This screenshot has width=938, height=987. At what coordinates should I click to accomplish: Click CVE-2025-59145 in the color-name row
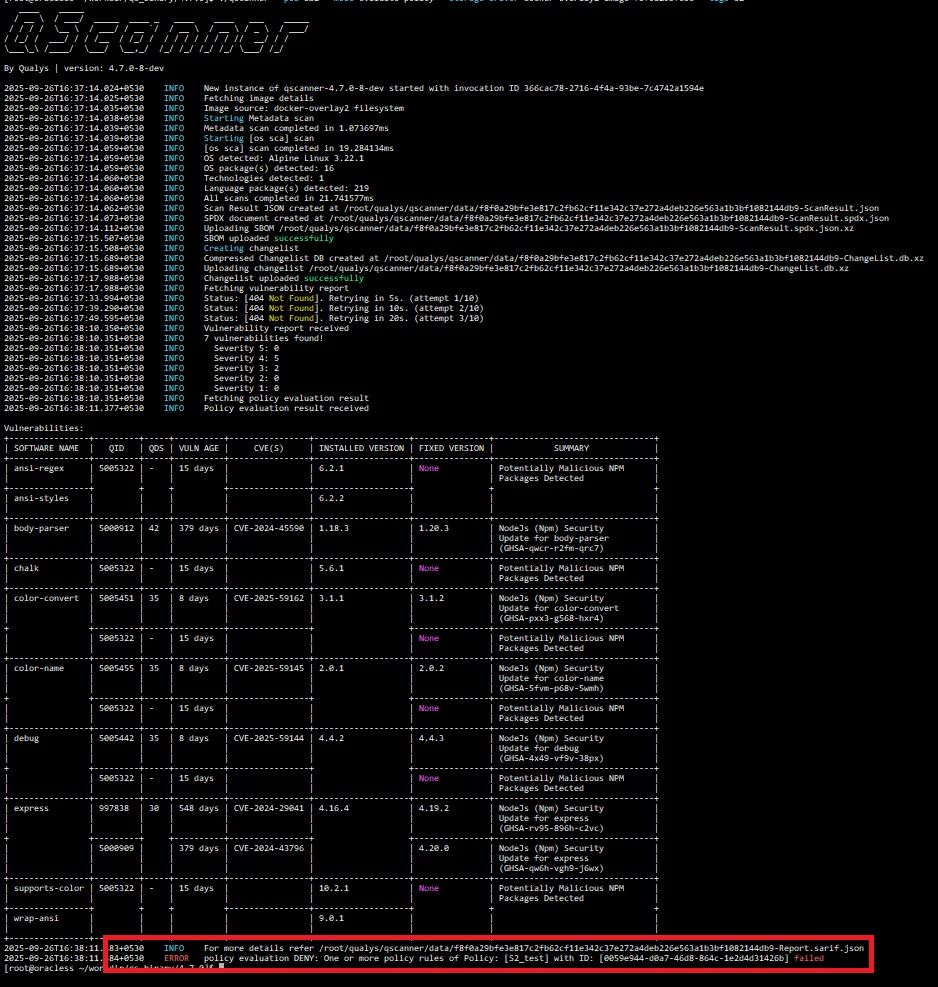[269, 668]
